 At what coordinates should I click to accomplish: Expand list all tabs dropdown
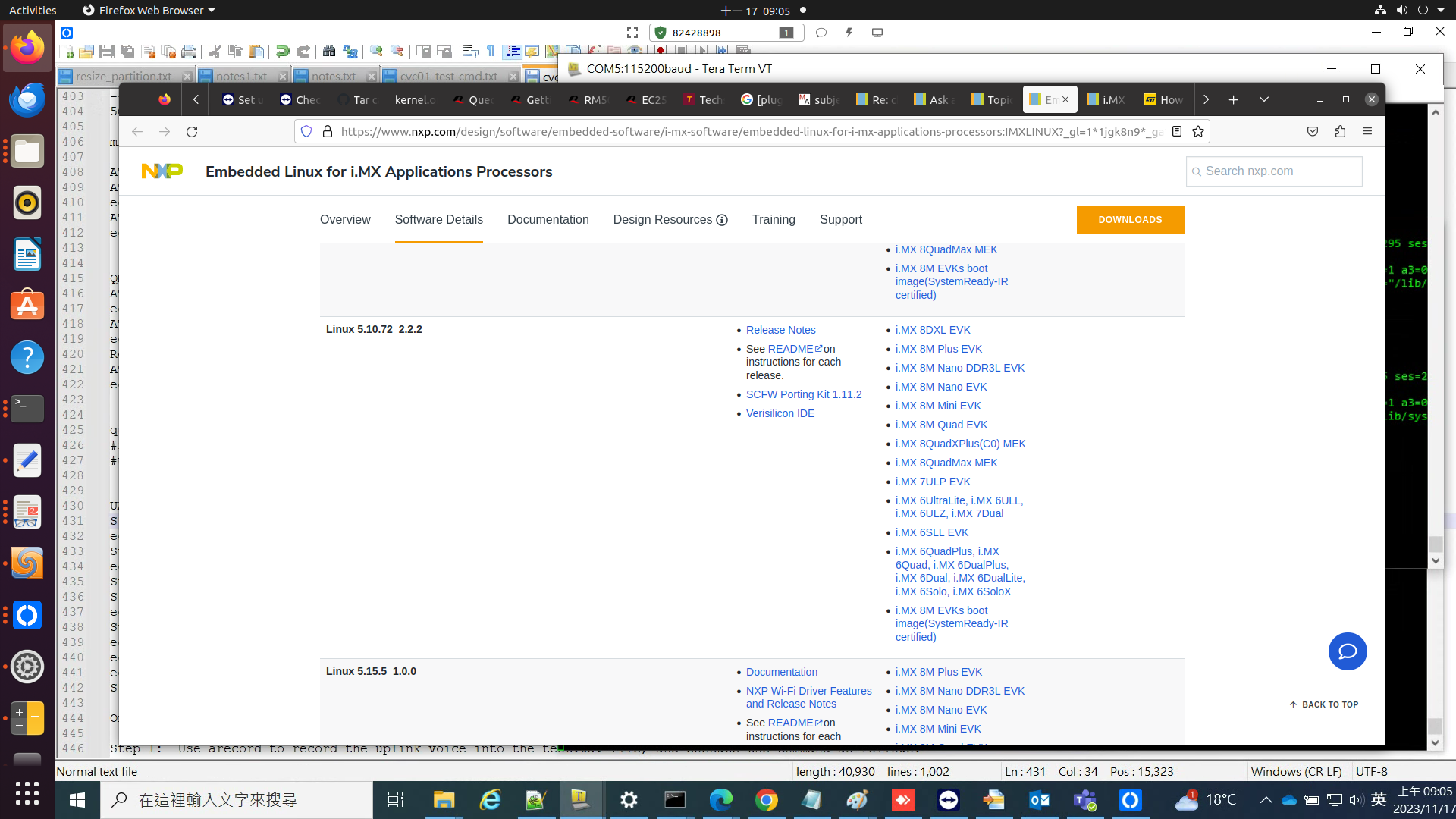pos(1263,100)
